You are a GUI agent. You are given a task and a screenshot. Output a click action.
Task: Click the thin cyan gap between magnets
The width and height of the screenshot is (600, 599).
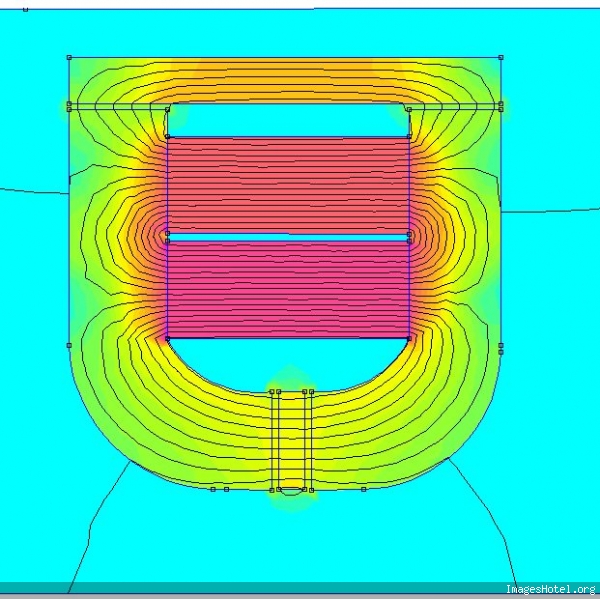click(288, 237)
